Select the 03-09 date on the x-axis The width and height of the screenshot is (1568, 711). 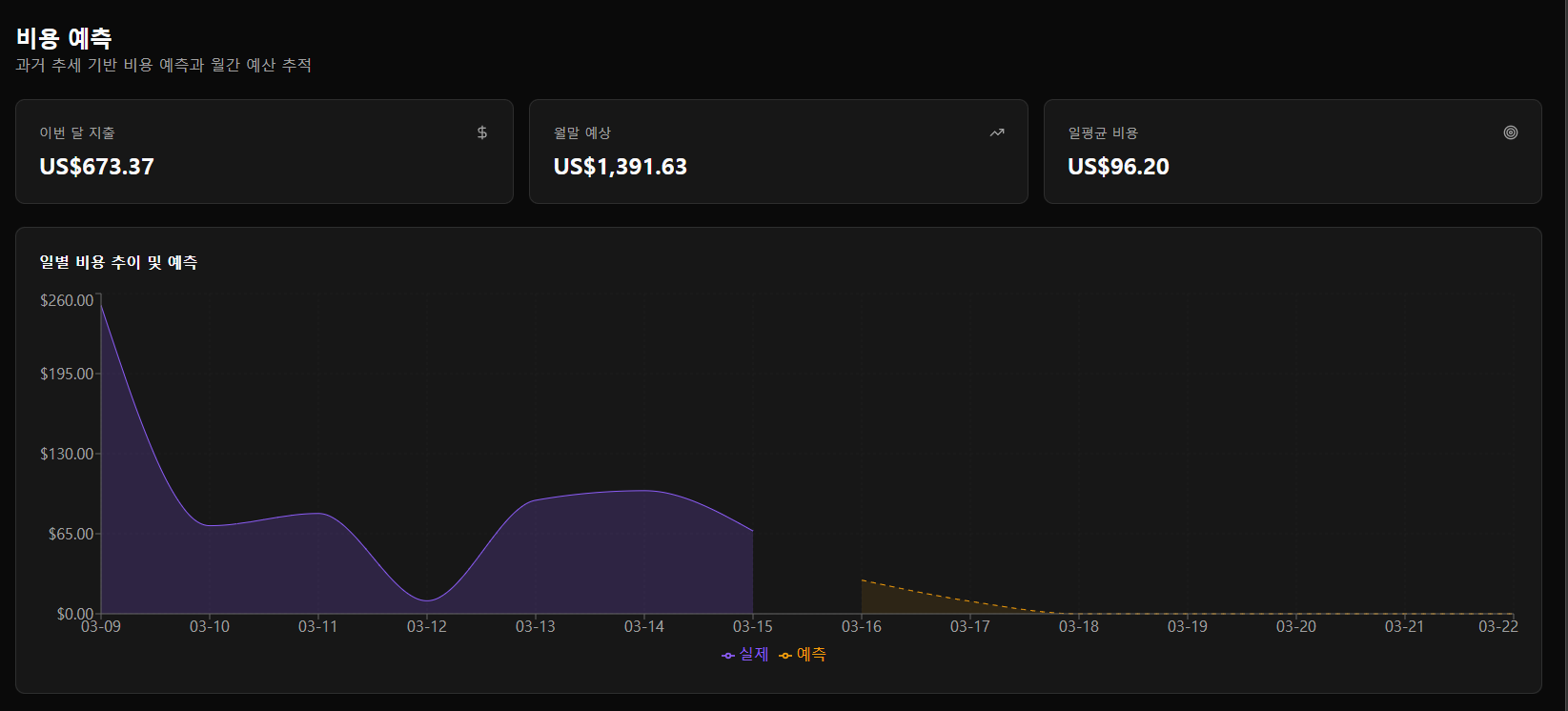coord(101,626)
